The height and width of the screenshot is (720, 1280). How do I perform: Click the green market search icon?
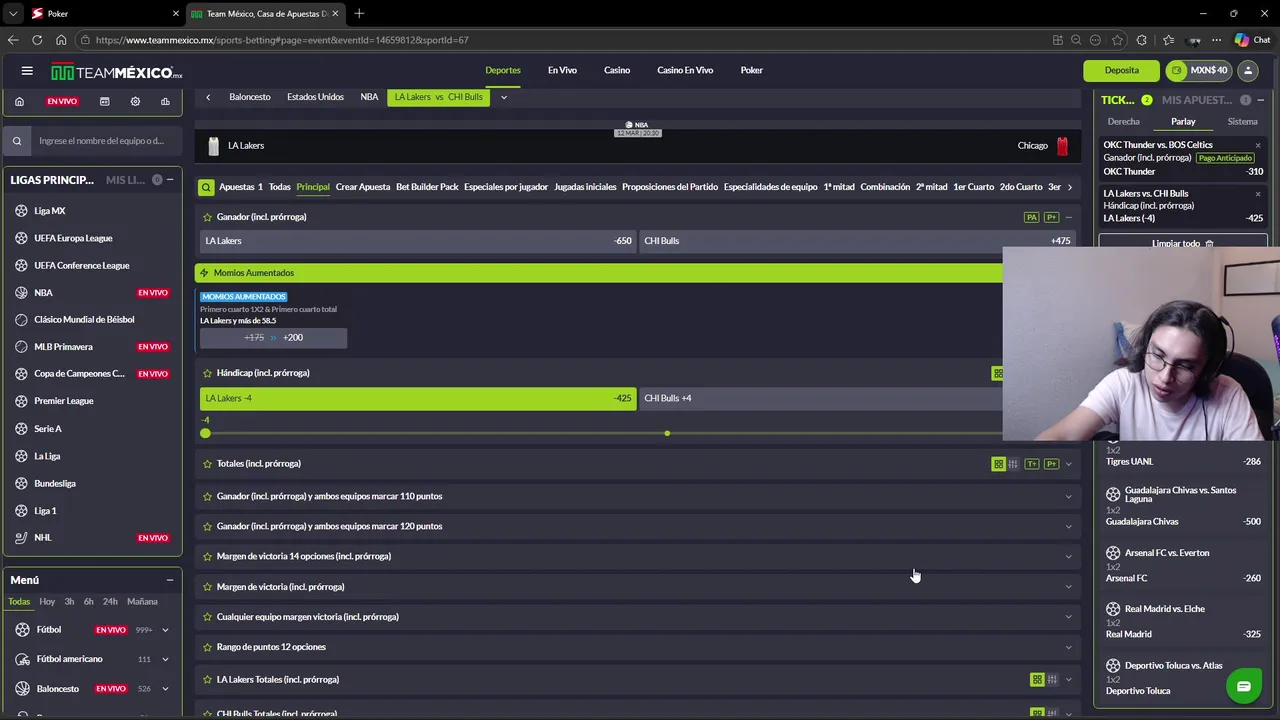[206, 187]
